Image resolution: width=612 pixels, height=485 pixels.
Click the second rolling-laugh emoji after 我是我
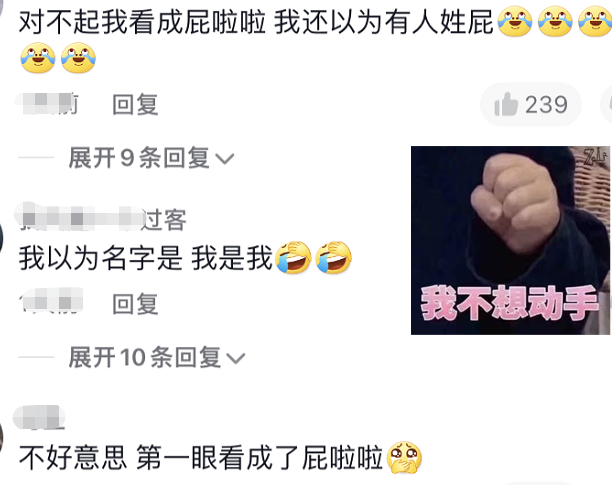tap(334, 258)
